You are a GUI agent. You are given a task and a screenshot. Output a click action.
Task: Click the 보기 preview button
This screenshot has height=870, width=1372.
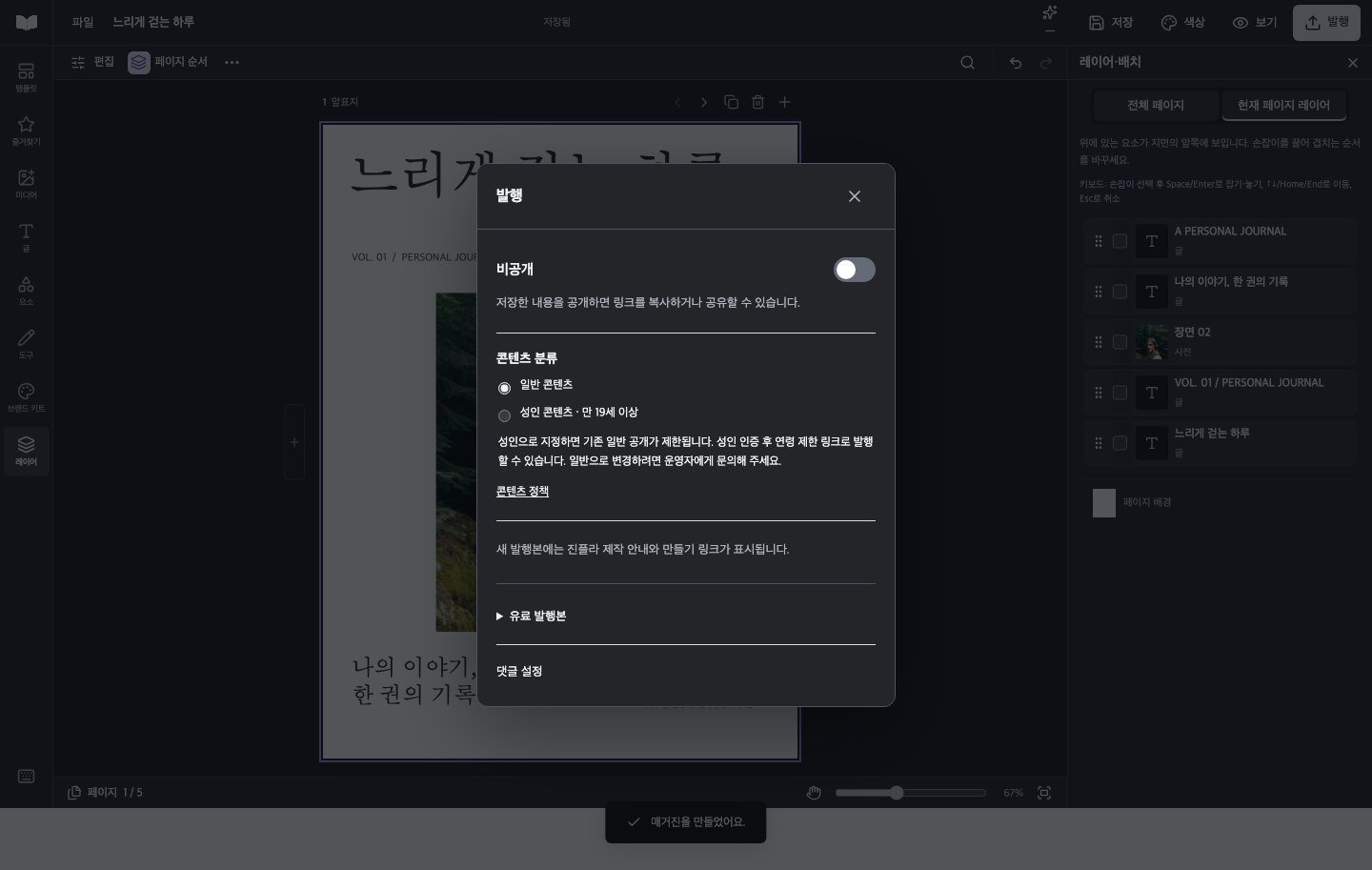coord(1255,23)
